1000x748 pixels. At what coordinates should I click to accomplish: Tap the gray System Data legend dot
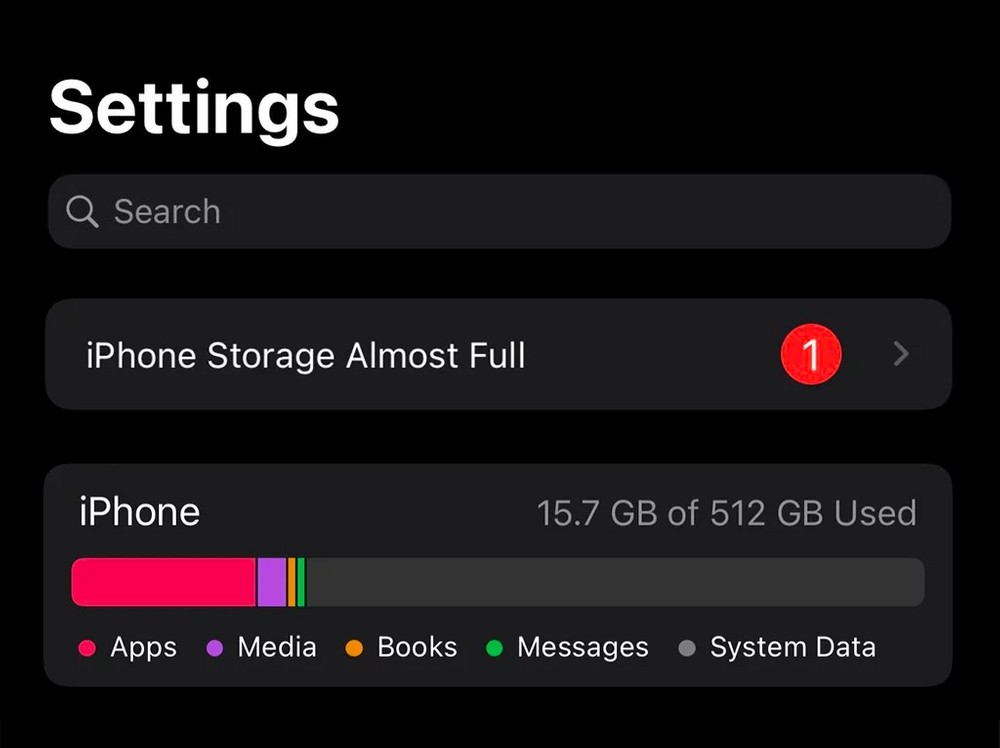pyautogui.click(x=687, y=649)
